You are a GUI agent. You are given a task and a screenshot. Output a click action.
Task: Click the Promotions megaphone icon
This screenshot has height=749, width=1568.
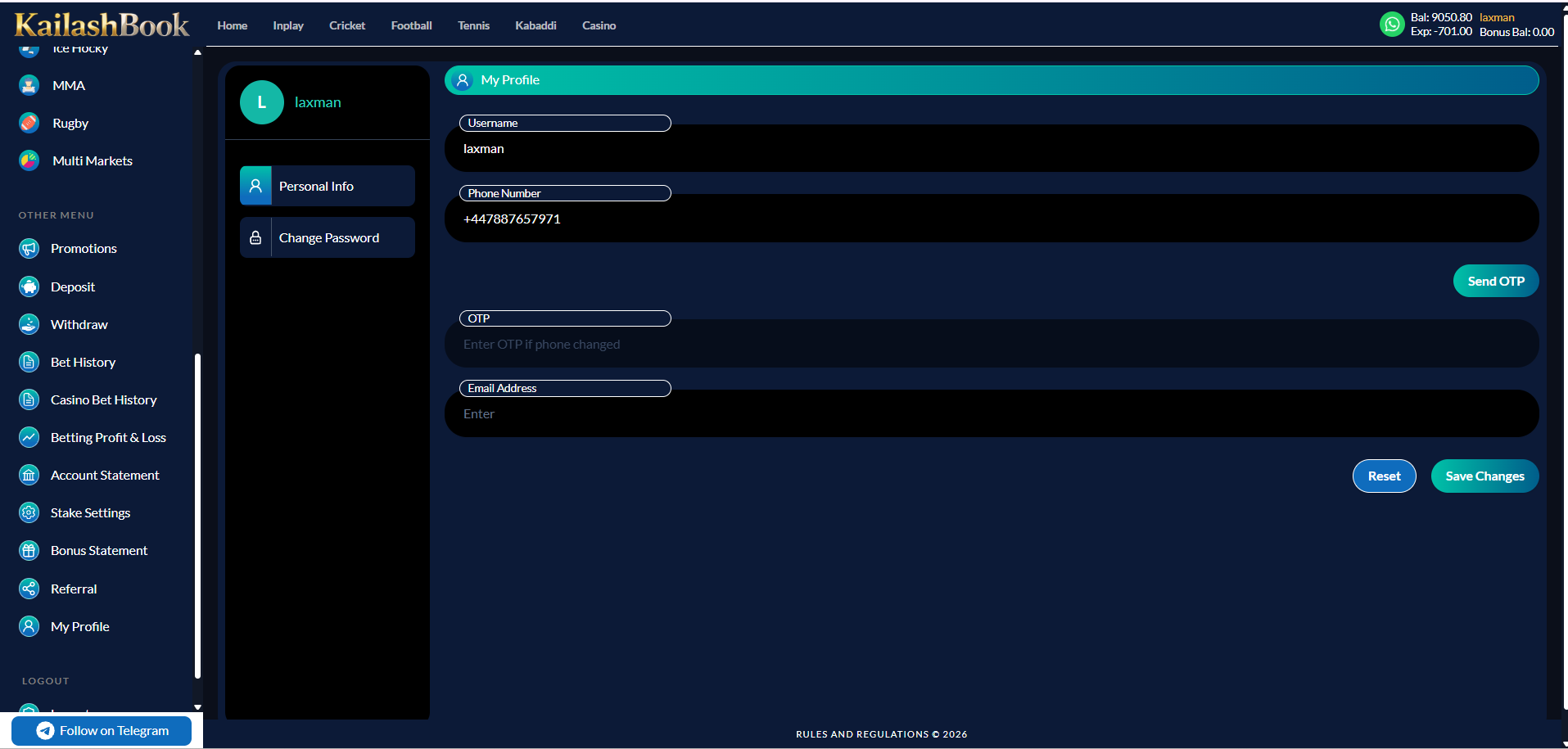(x=29, y=248)
